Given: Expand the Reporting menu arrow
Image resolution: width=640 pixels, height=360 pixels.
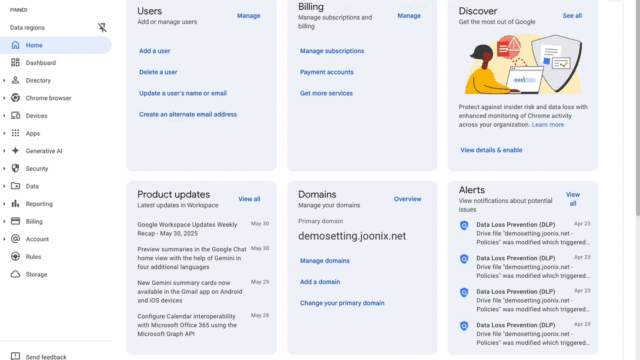Looking at the screenshot, I should [x=4, y=204].
